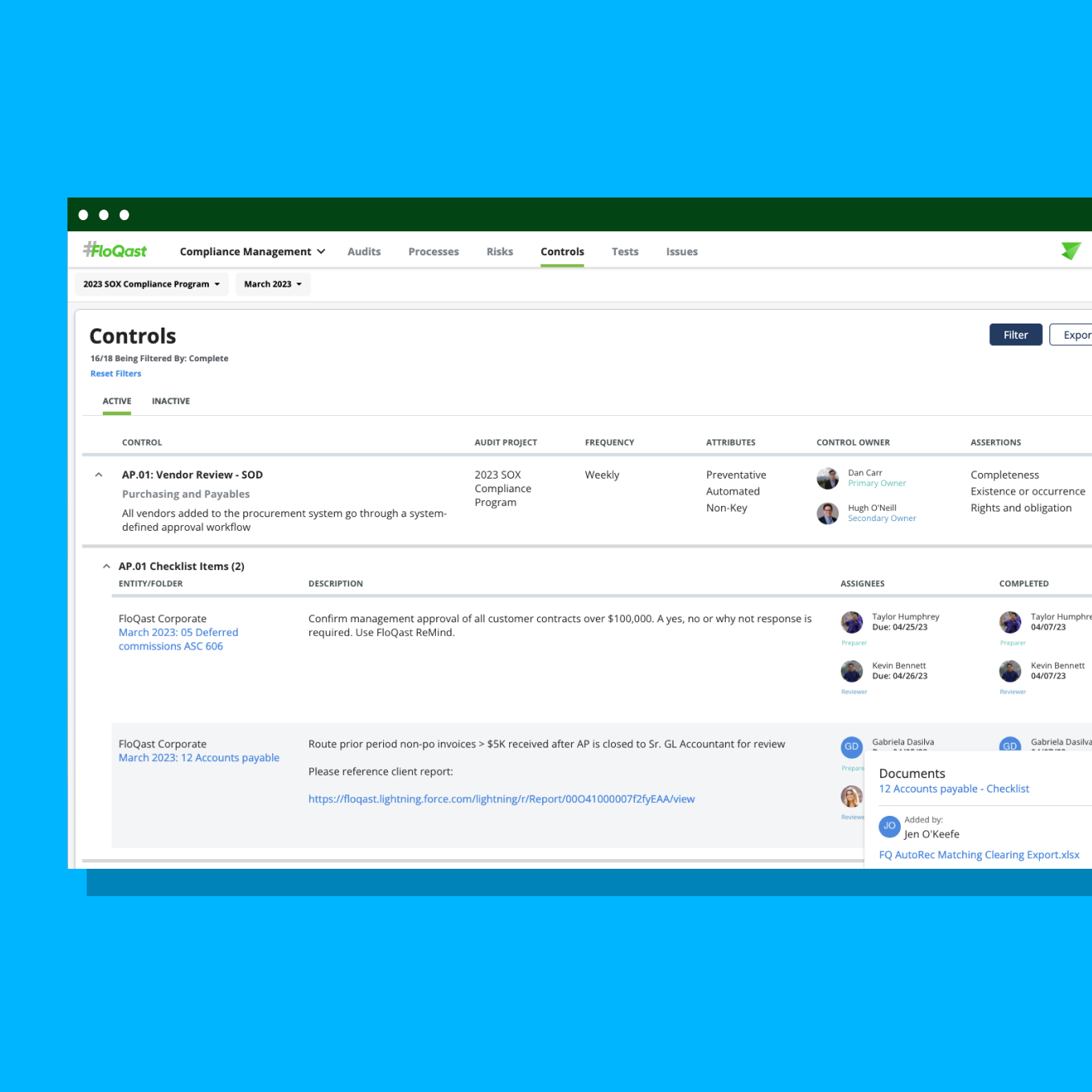
Task: Open FQ AutoRec Matching Clearing Export.xlsx
Action: tap(980, 855)
